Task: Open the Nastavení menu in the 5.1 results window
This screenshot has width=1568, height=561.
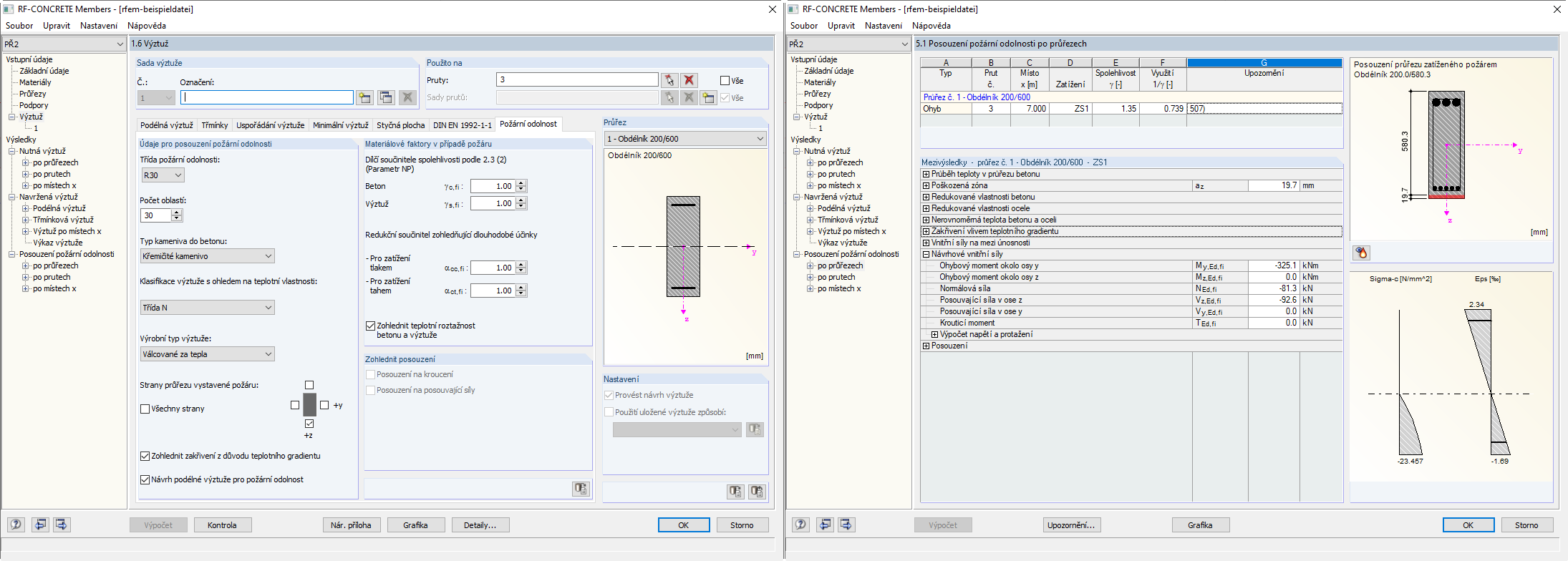Action: click(x=884, y=26)
